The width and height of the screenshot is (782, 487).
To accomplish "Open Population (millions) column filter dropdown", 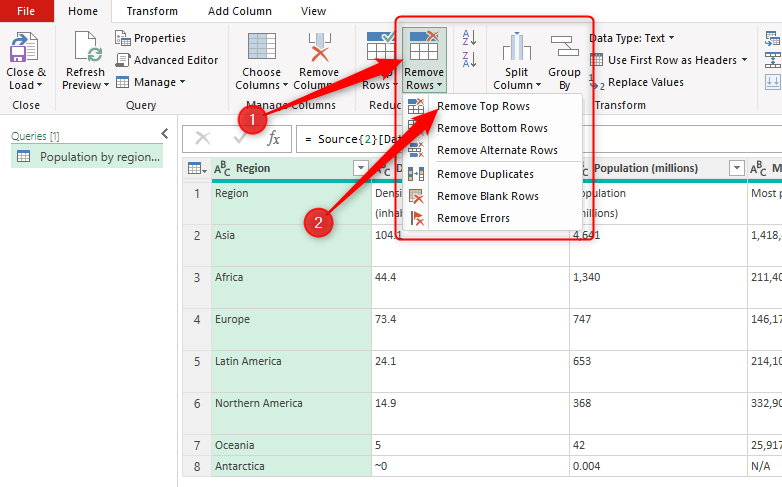I will coord(737,168).
